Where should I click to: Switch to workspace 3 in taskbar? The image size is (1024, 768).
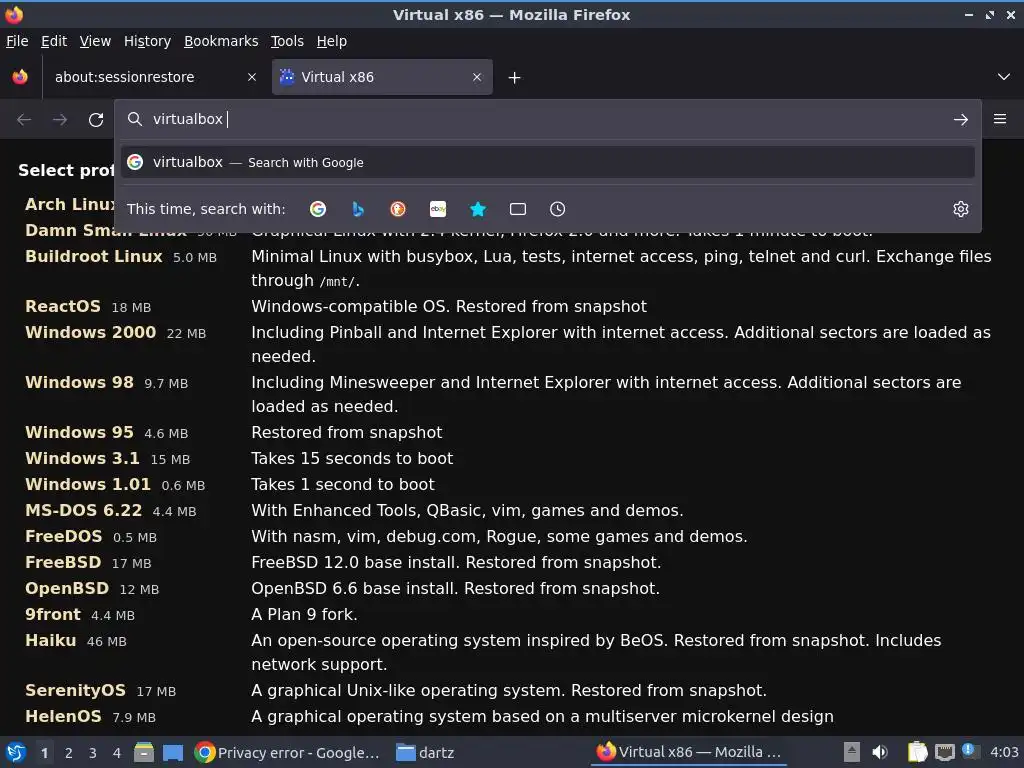pos(93,753)
